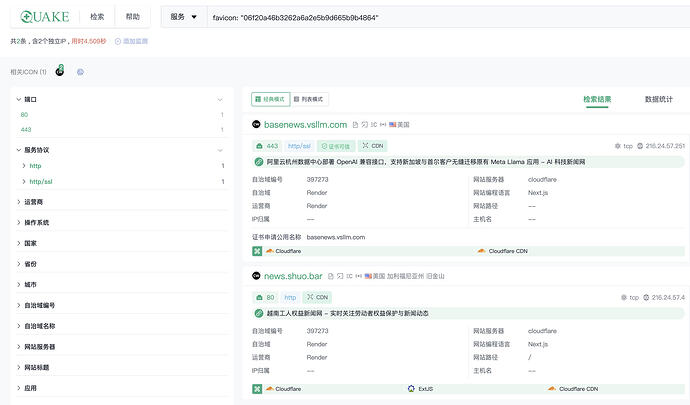Switch to list mode view
The width and height of the screenshot is (690, 405).
pos(309,99)
